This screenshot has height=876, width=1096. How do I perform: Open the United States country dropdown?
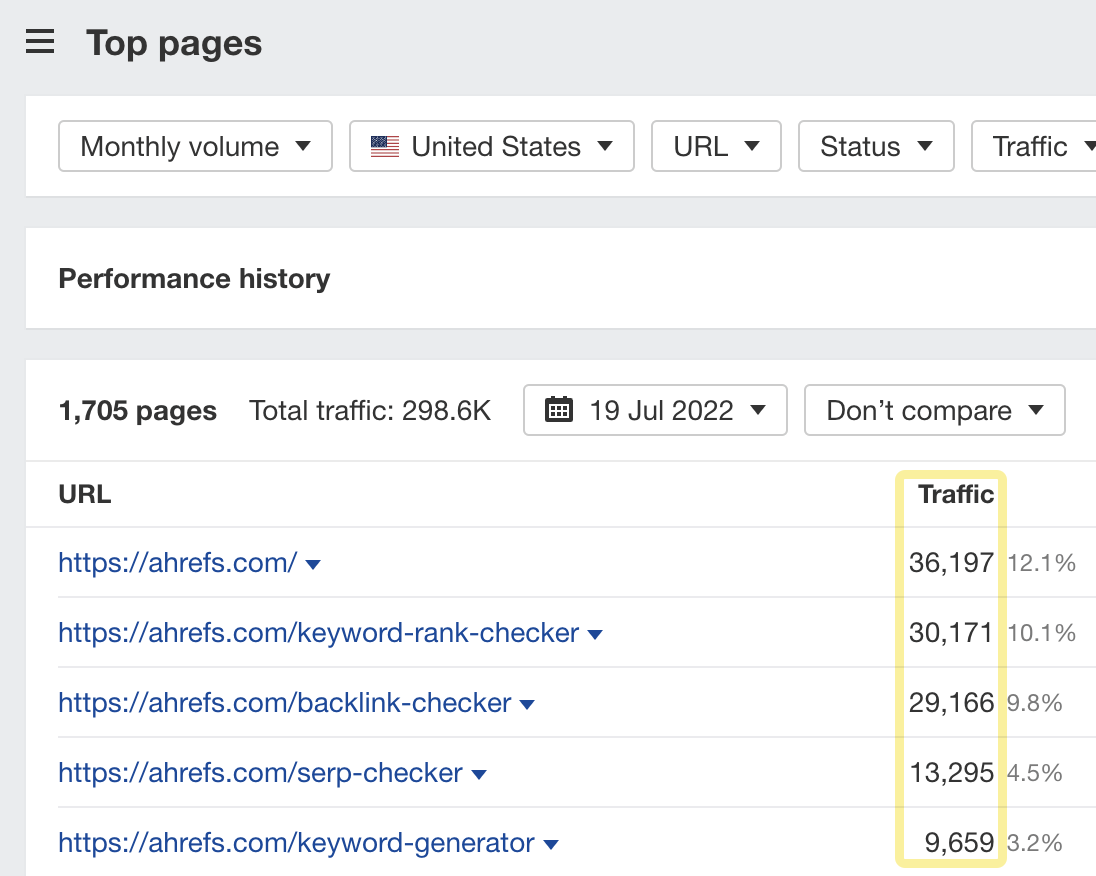pyautogui.click(x=491, y=146)
